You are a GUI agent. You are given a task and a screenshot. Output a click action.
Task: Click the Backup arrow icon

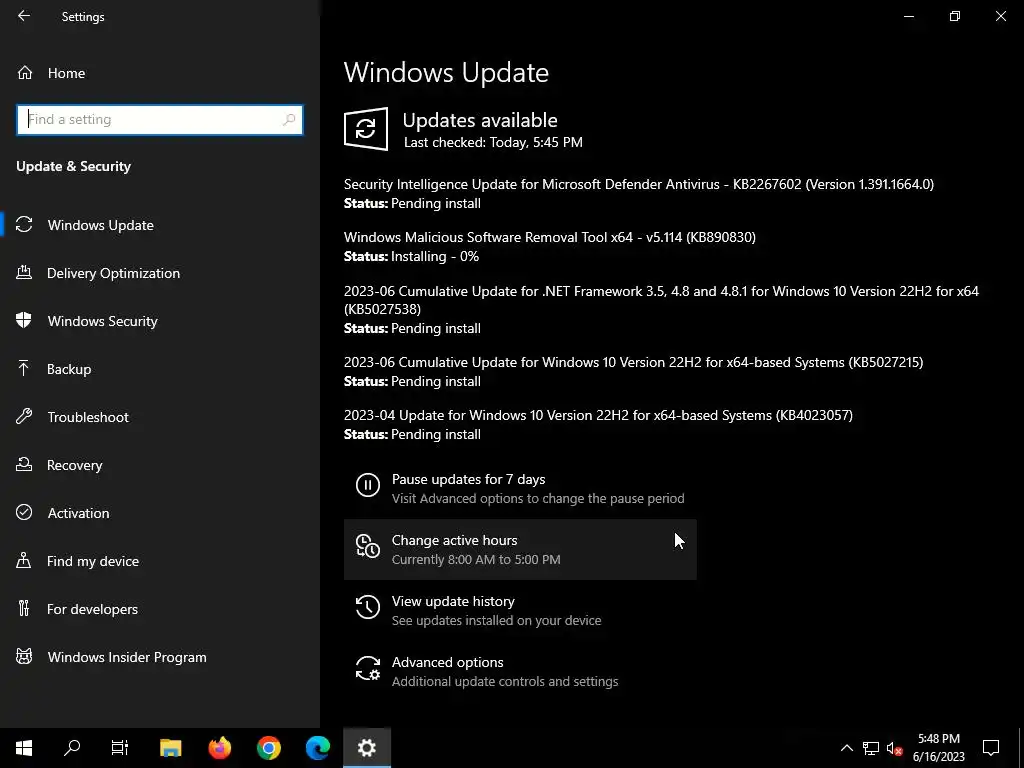(24, 369)
